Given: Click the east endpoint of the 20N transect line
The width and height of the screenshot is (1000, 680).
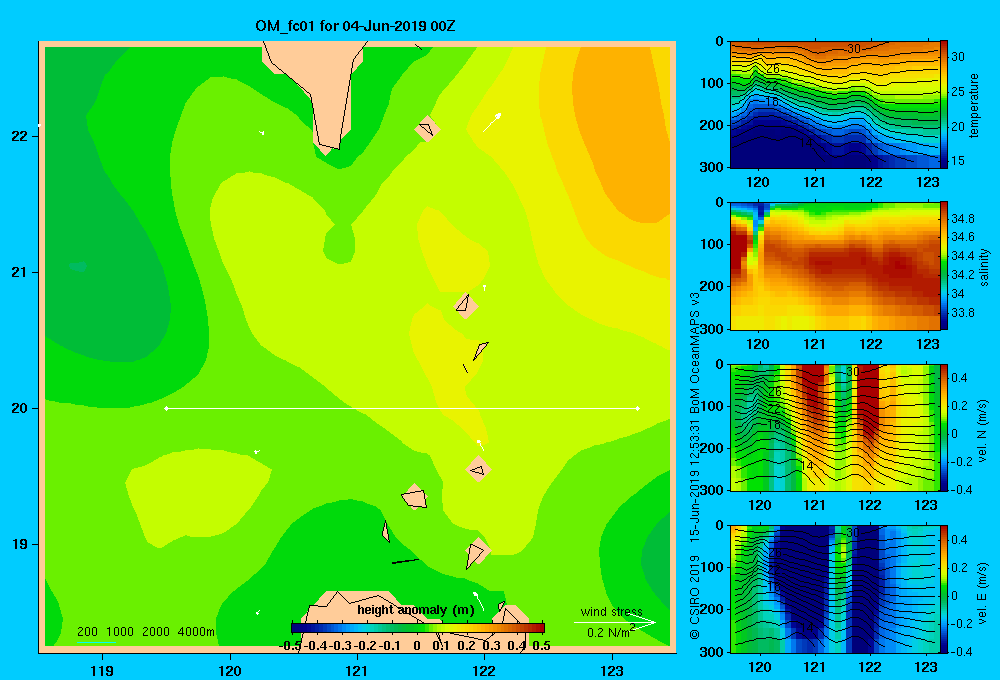Looking at the screenshot, I should (x=638, y=408).
